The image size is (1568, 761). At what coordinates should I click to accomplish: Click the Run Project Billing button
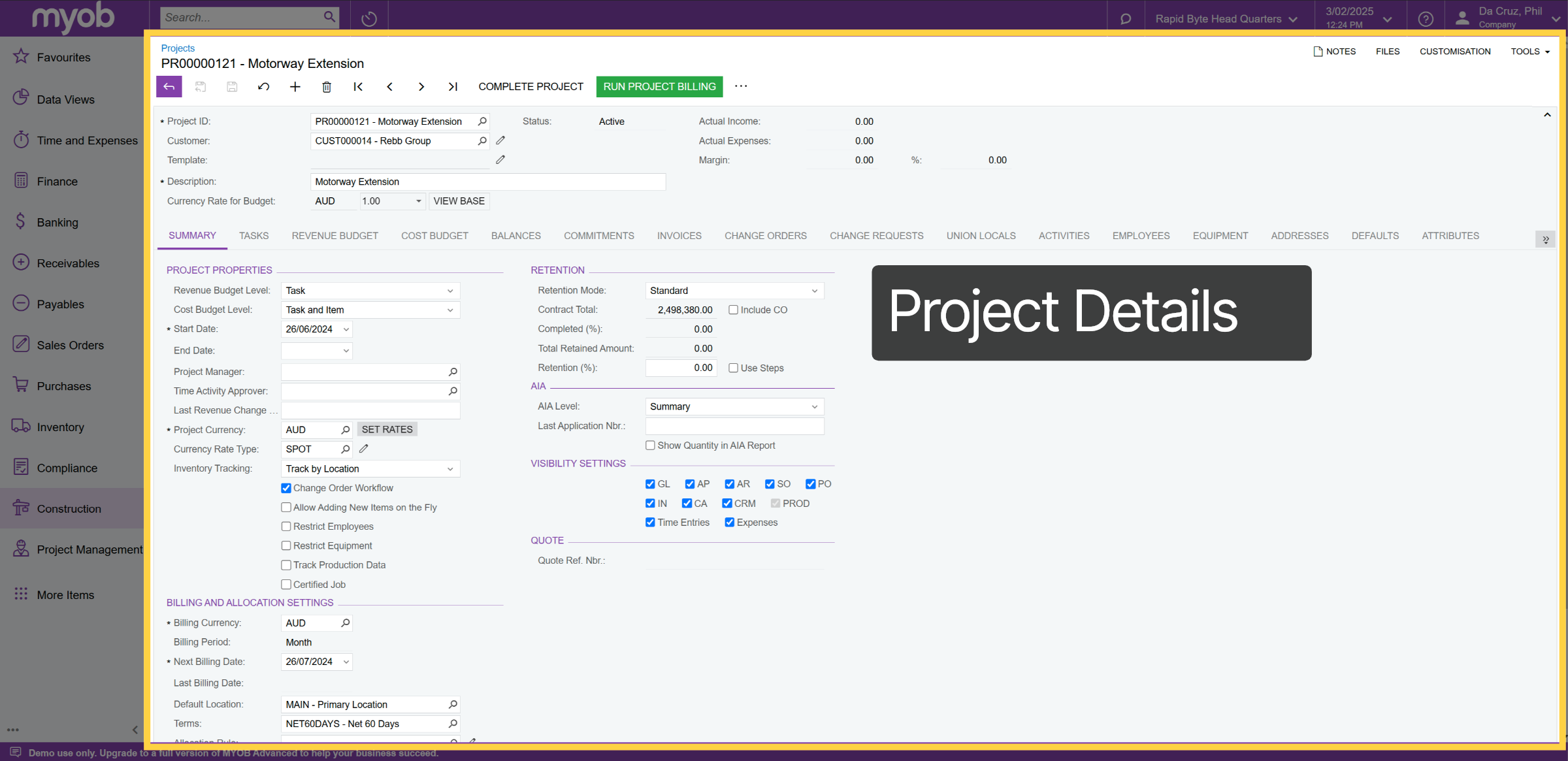pyautogui.click(x=659, y=87)
